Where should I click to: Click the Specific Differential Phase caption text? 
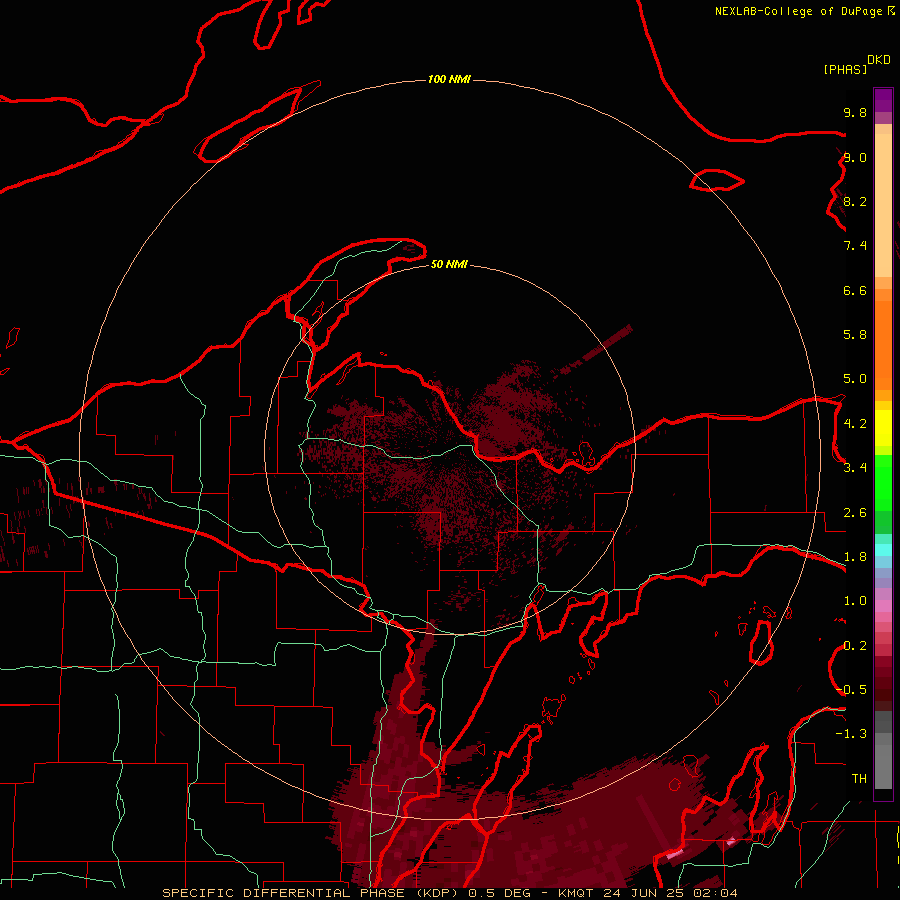click(x=450, y=893)
